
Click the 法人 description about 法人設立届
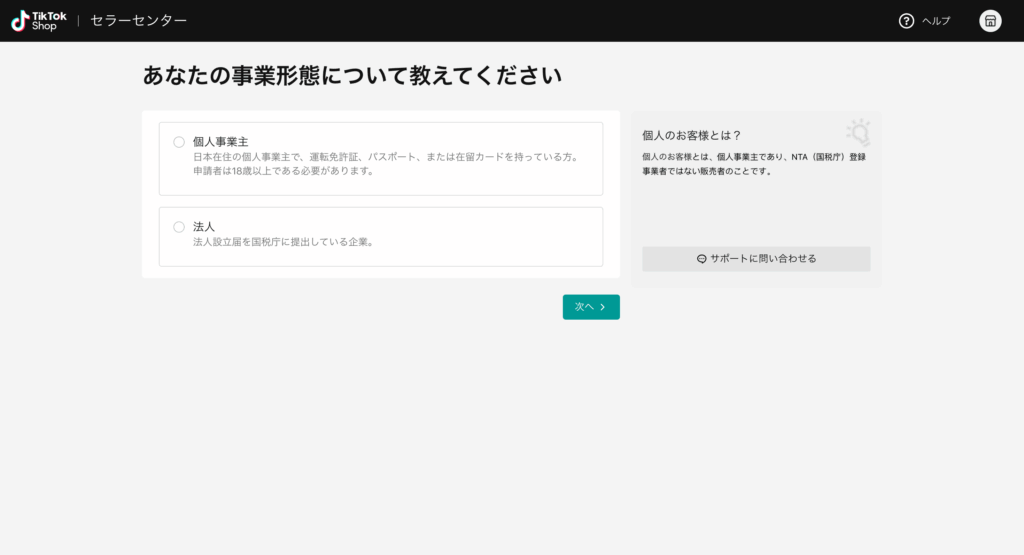tap(283, 242)
